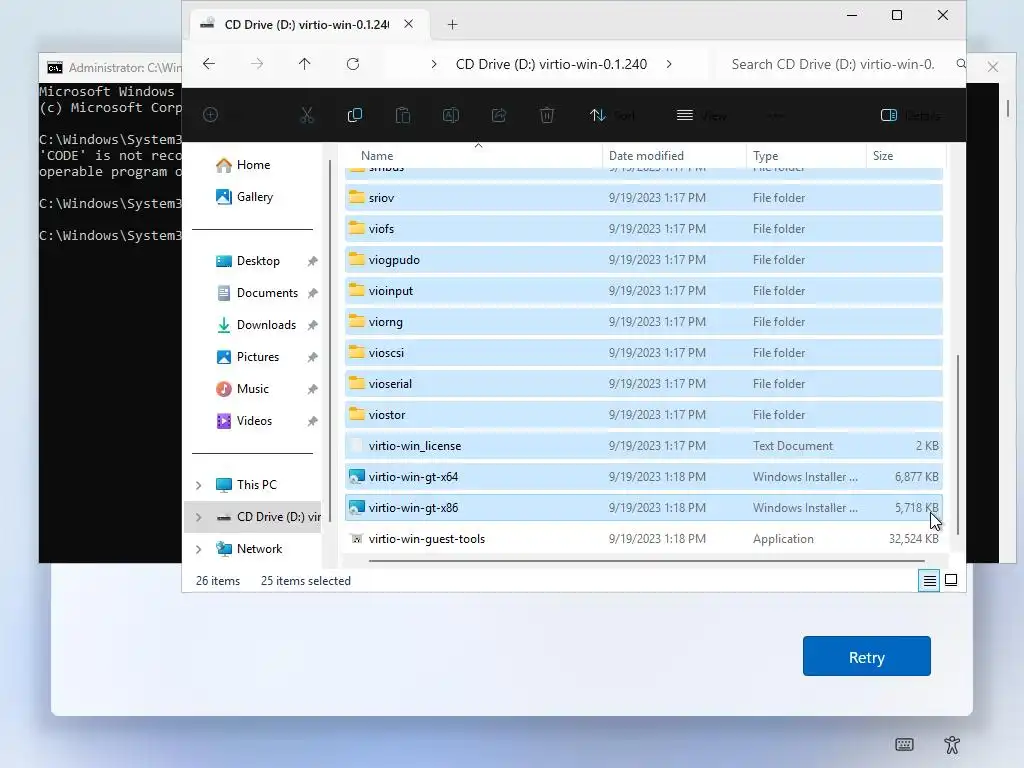Viewport: 1024px width, 768px height.
Task: Select the virtio-win-gt-x64 installer
Action: coord(643,477)
